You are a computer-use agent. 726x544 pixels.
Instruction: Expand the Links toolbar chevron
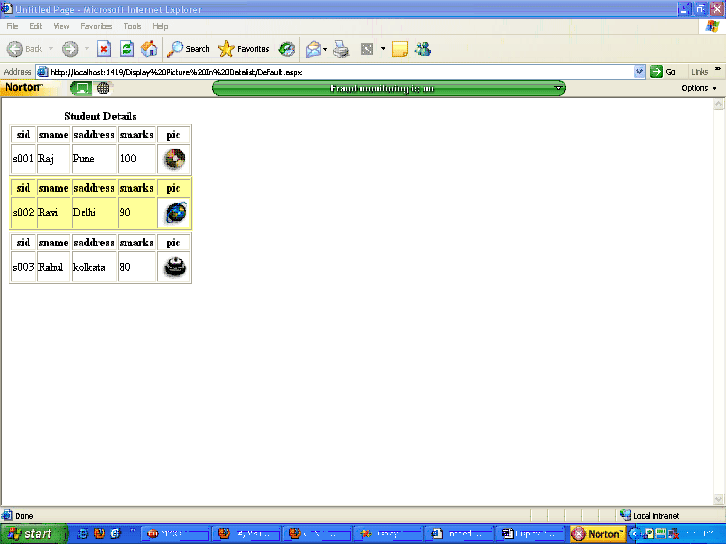[x=717, y=69]
